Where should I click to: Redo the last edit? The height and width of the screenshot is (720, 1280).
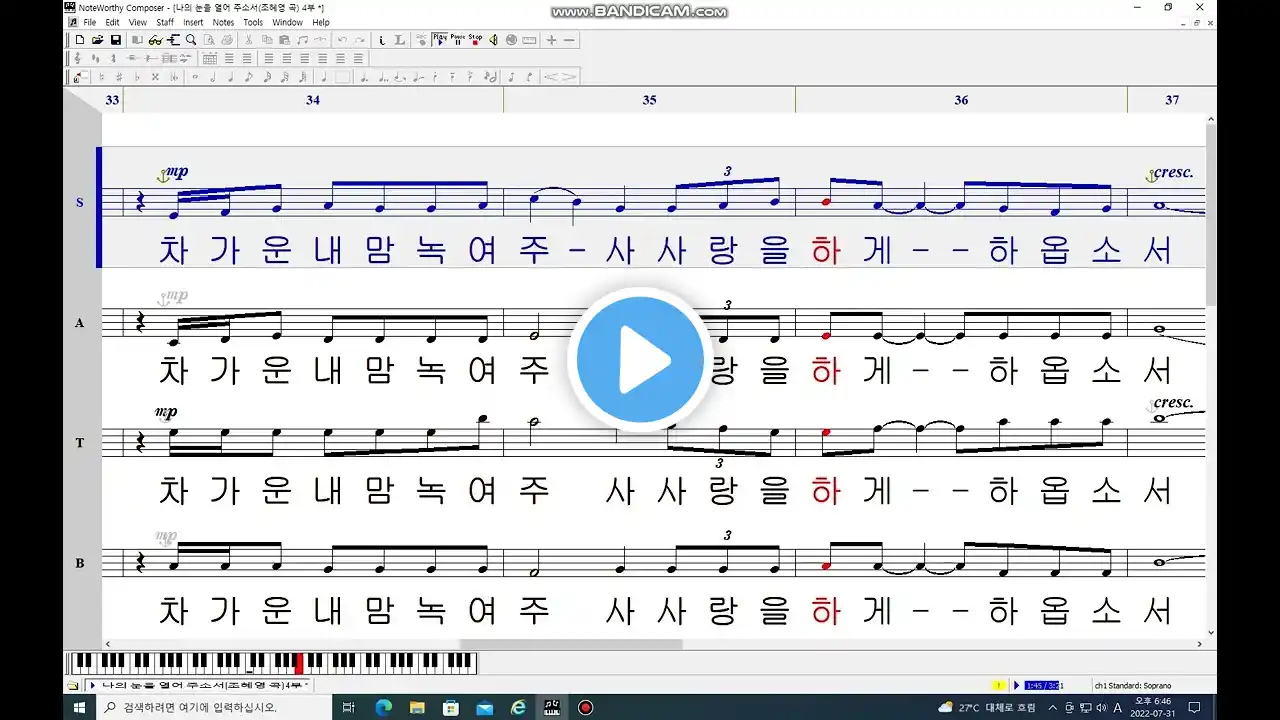tap(360, 40)
